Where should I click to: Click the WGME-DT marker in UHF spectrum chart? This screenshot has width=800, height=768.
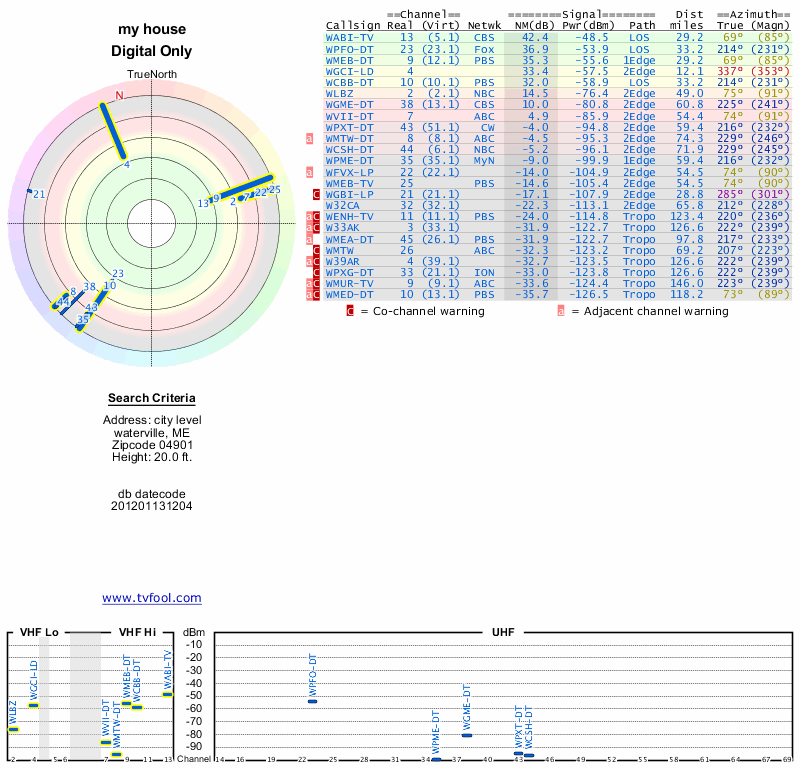[467, 735]
